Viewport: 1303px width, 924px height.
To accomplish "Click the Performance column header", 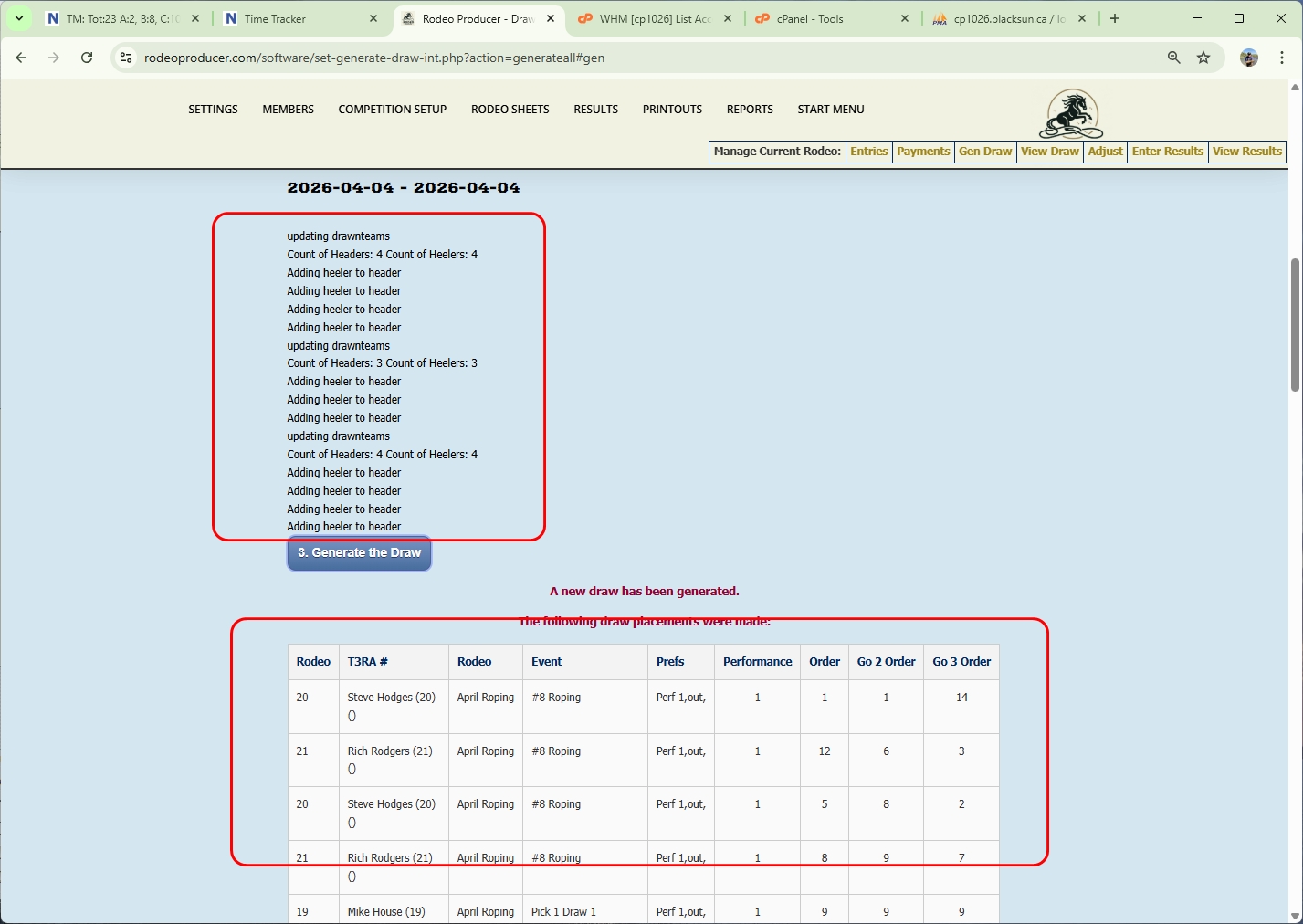I will [x=757, y=662].
